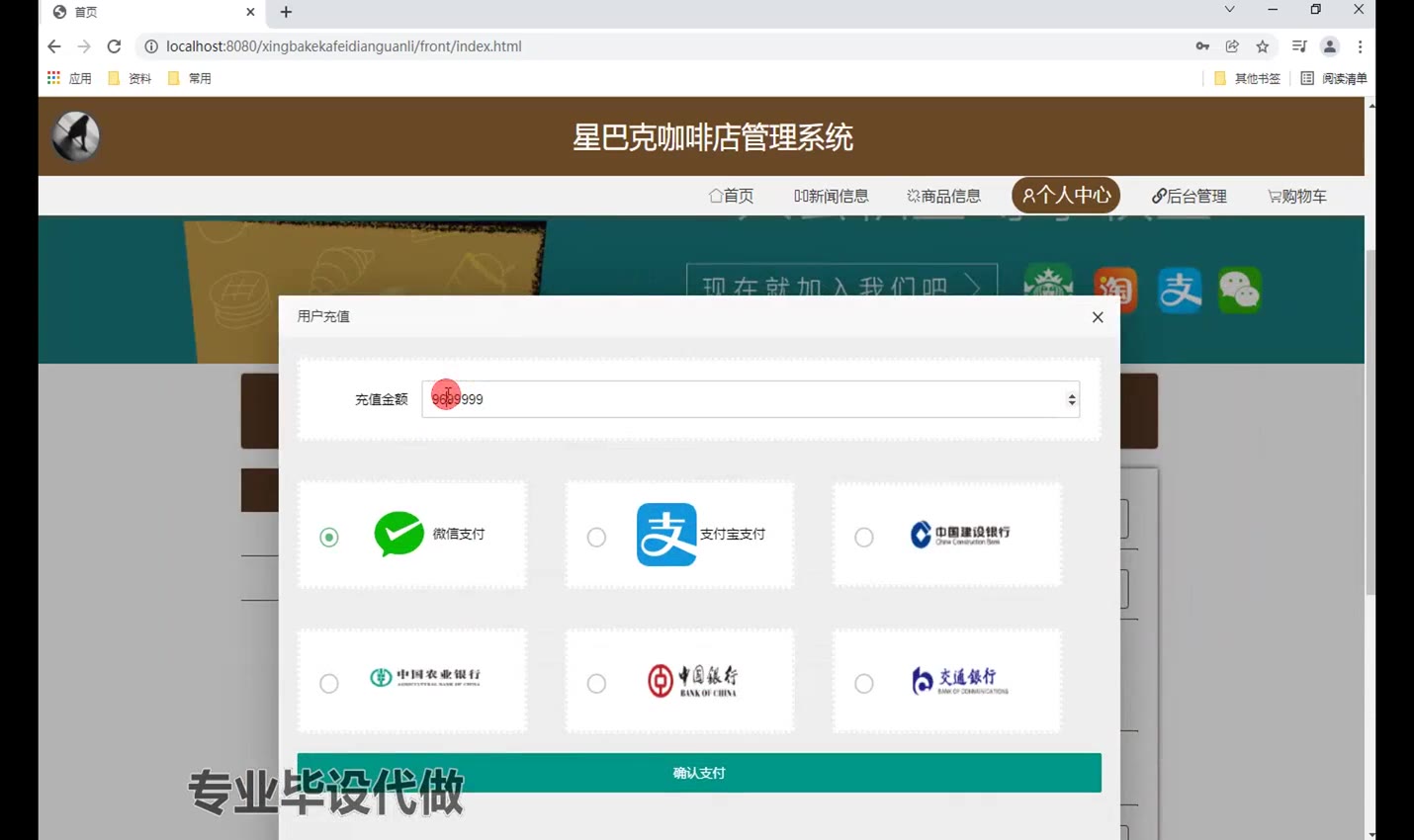The height and width of the screenshot is (840, 1414).
Task: Go back with the browser back arrow
Action: tap(54, 46)
